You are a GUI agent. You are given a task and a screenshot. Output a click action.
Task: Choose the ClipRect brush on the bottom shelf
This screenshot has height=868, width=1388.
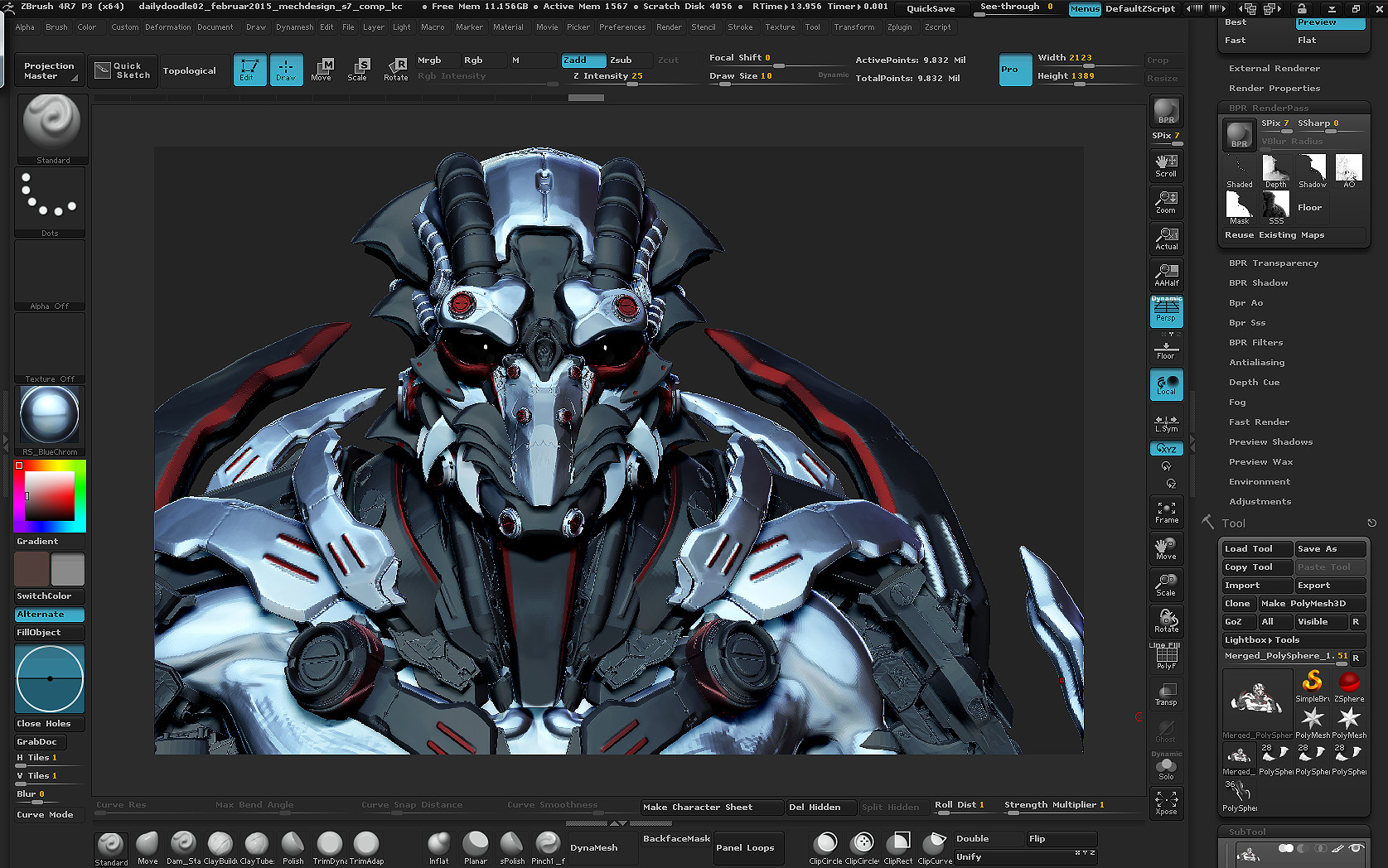pyautogui.click(x=898, y=848)
